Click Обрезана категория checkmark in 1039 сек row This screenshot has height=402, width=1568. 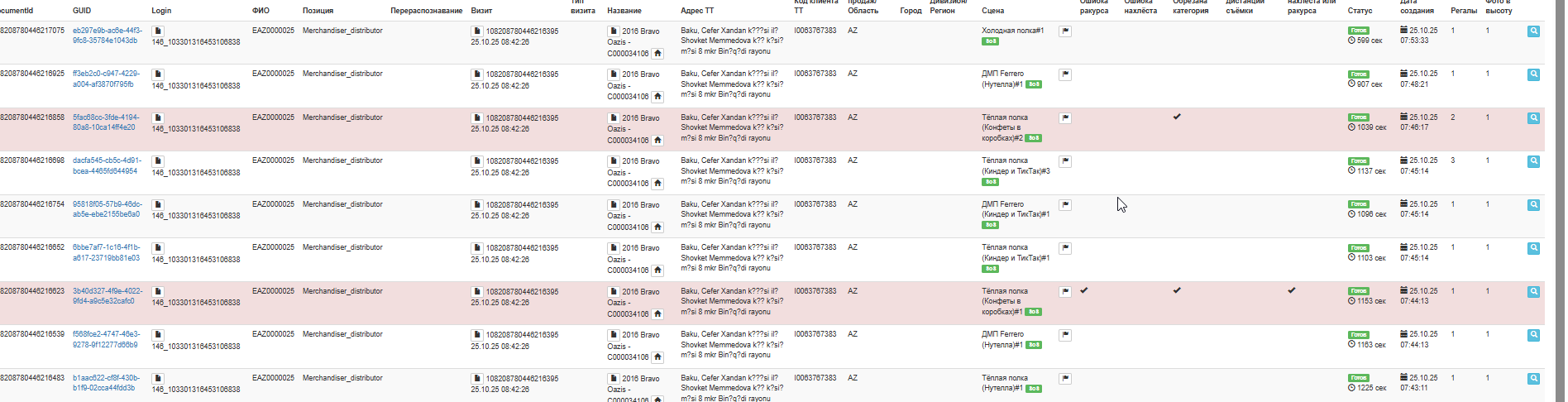[x=1177, y=117]
